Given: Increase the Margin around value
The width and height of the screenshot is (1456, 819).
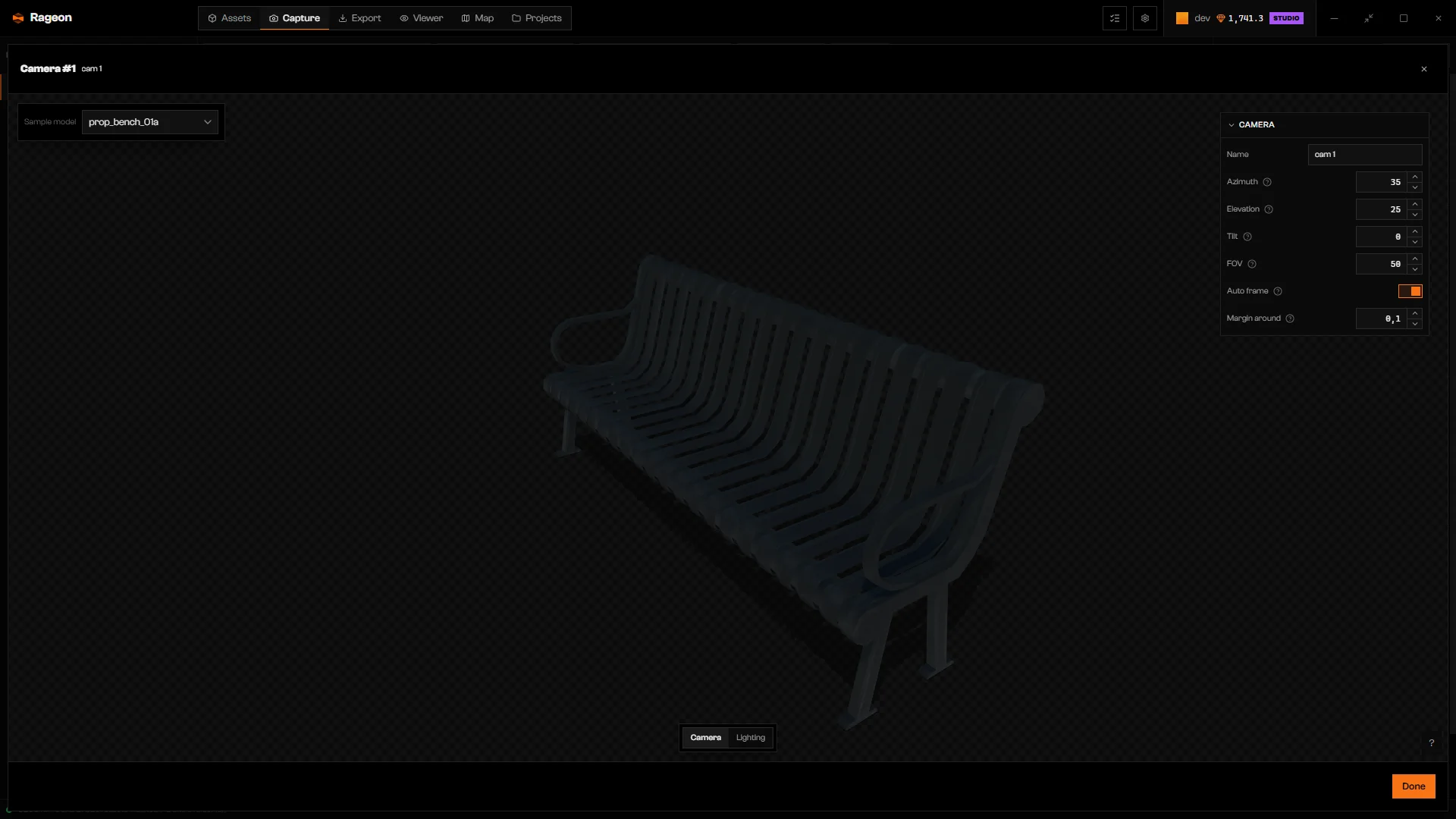Looking at the screenshot, I should pos(1414,313).
